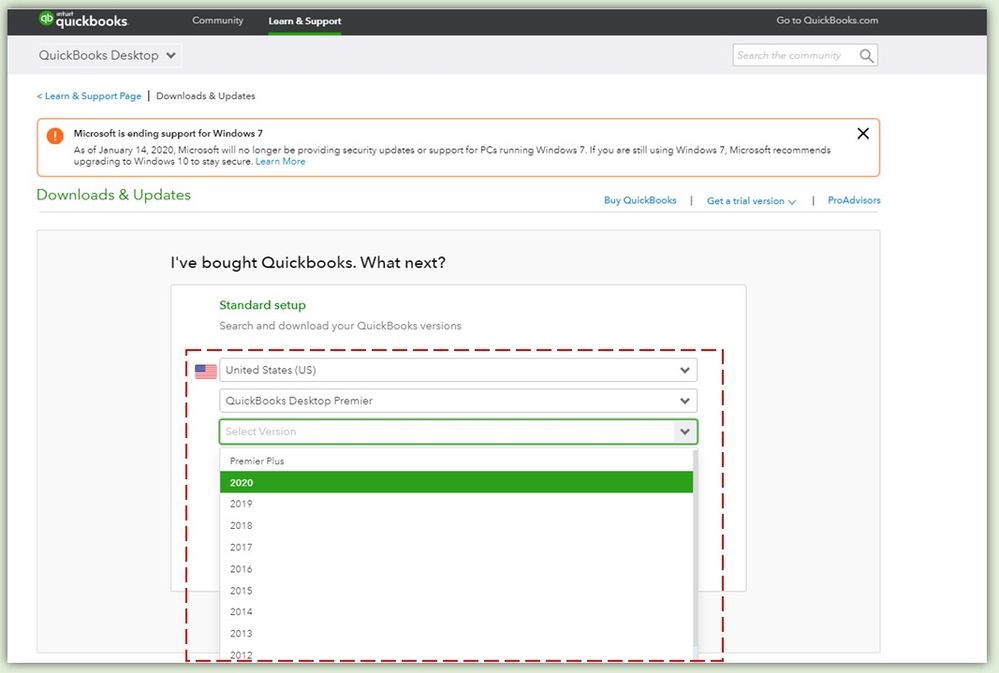Click the Downloads & Updates page heading
Screen dimensions: 999x673
(113, 195)
